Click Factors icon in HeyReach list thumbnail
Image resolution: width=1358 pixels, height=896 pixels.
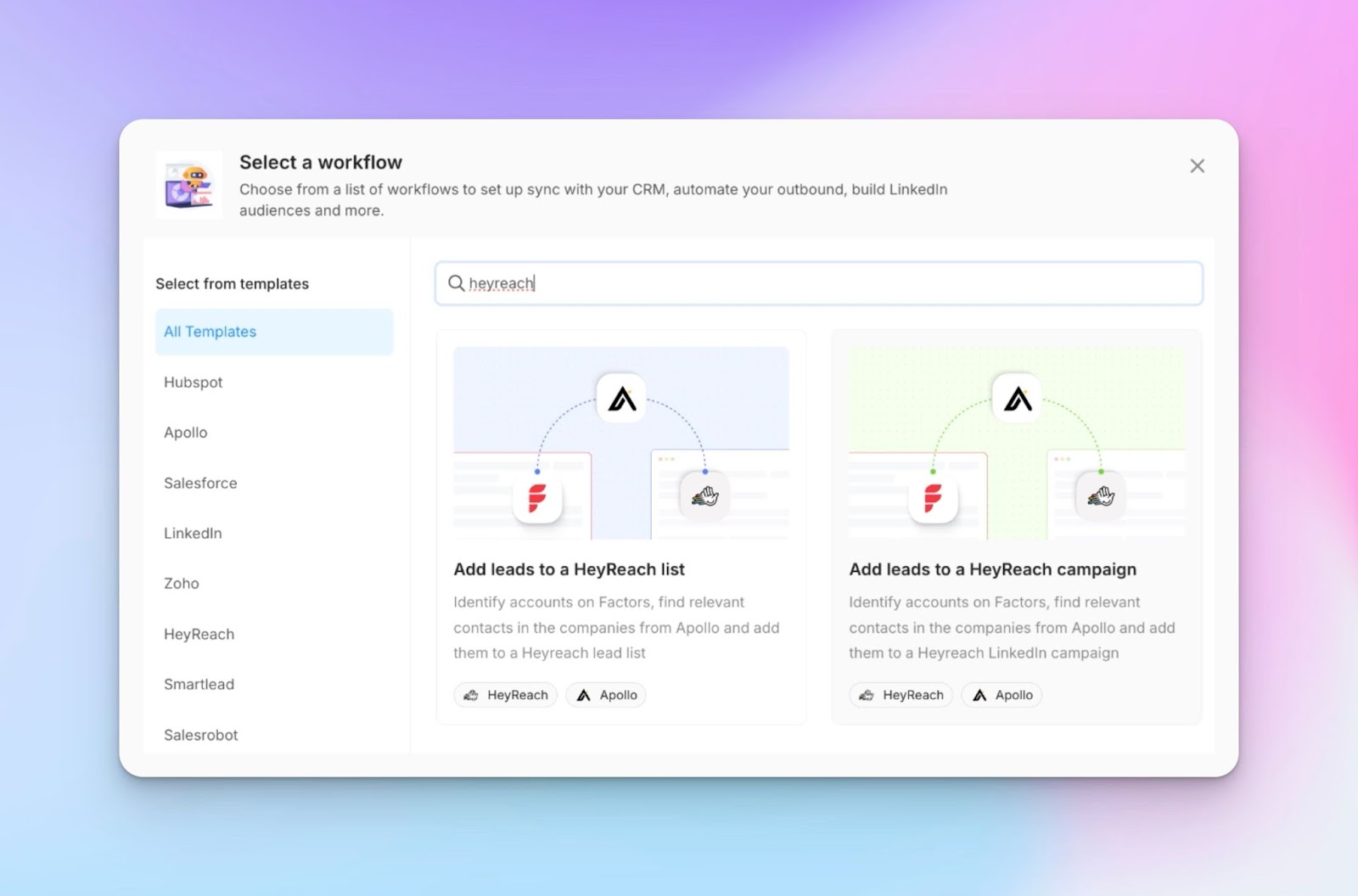[x=537, y=497]
